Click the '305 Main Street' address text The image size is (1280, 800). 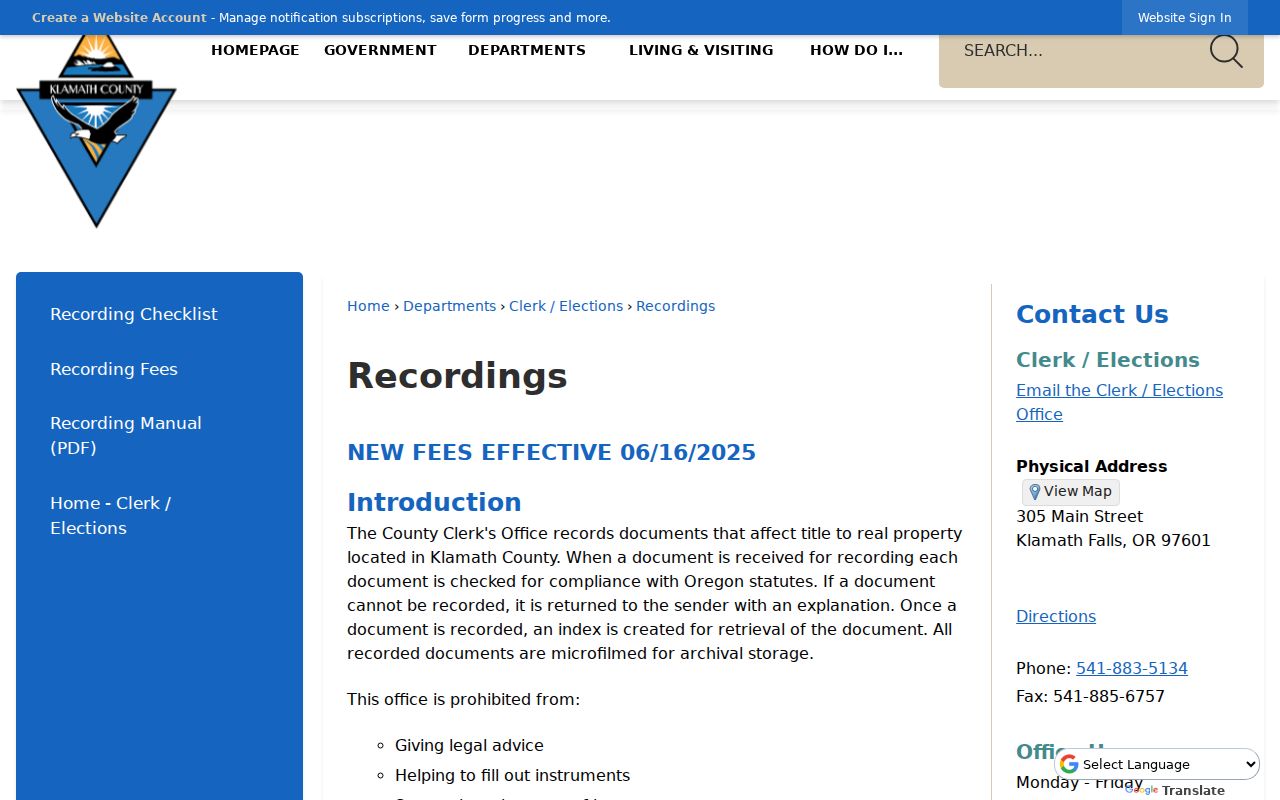(1079, 517)
